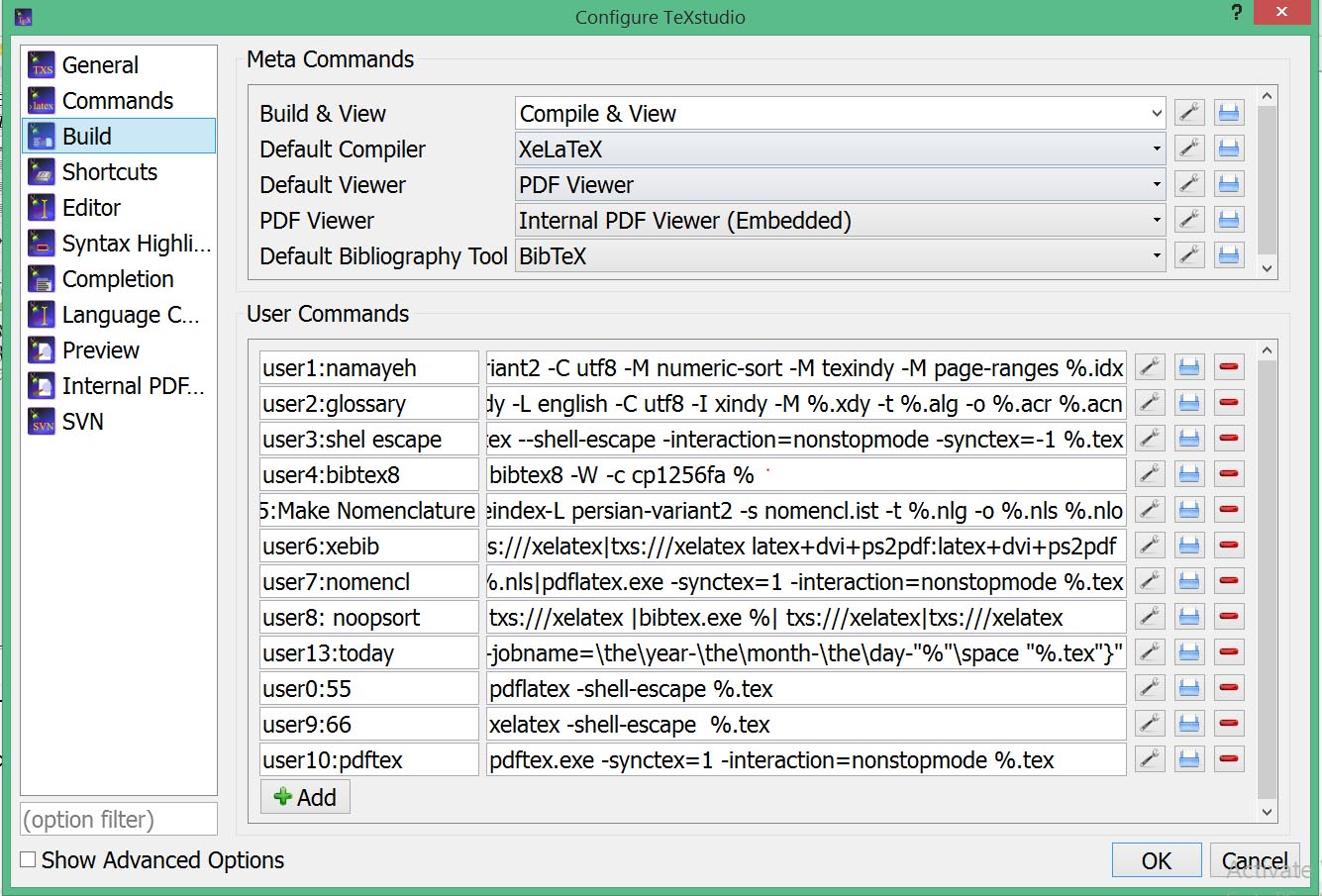
Task: Open the Shortcuts settings page
Action: point(119,172)
